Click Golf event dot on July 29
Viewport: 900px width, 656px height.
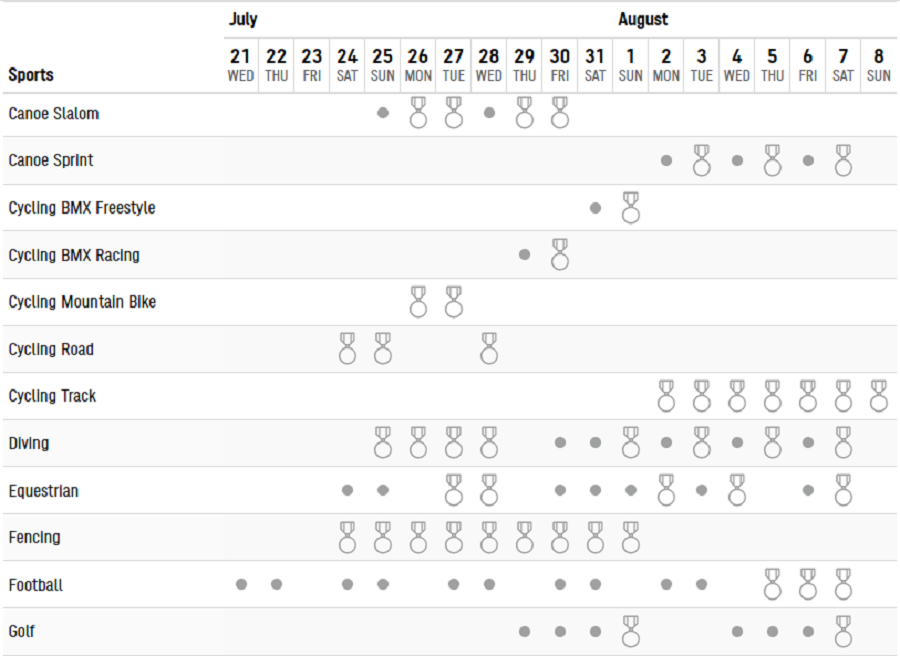[x=524, y=631]
